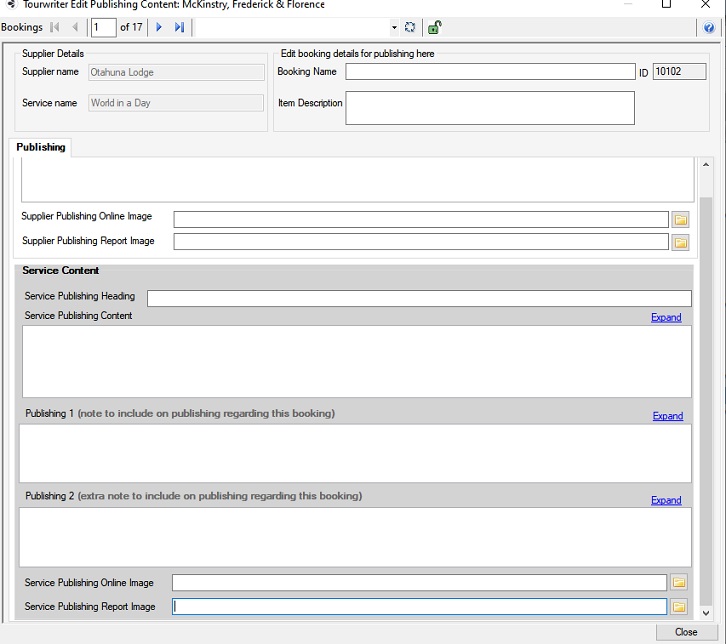The width and height of the screenshot is (726, 644).
Task: Go to the first booking record
Action: (x=55, y=27)
